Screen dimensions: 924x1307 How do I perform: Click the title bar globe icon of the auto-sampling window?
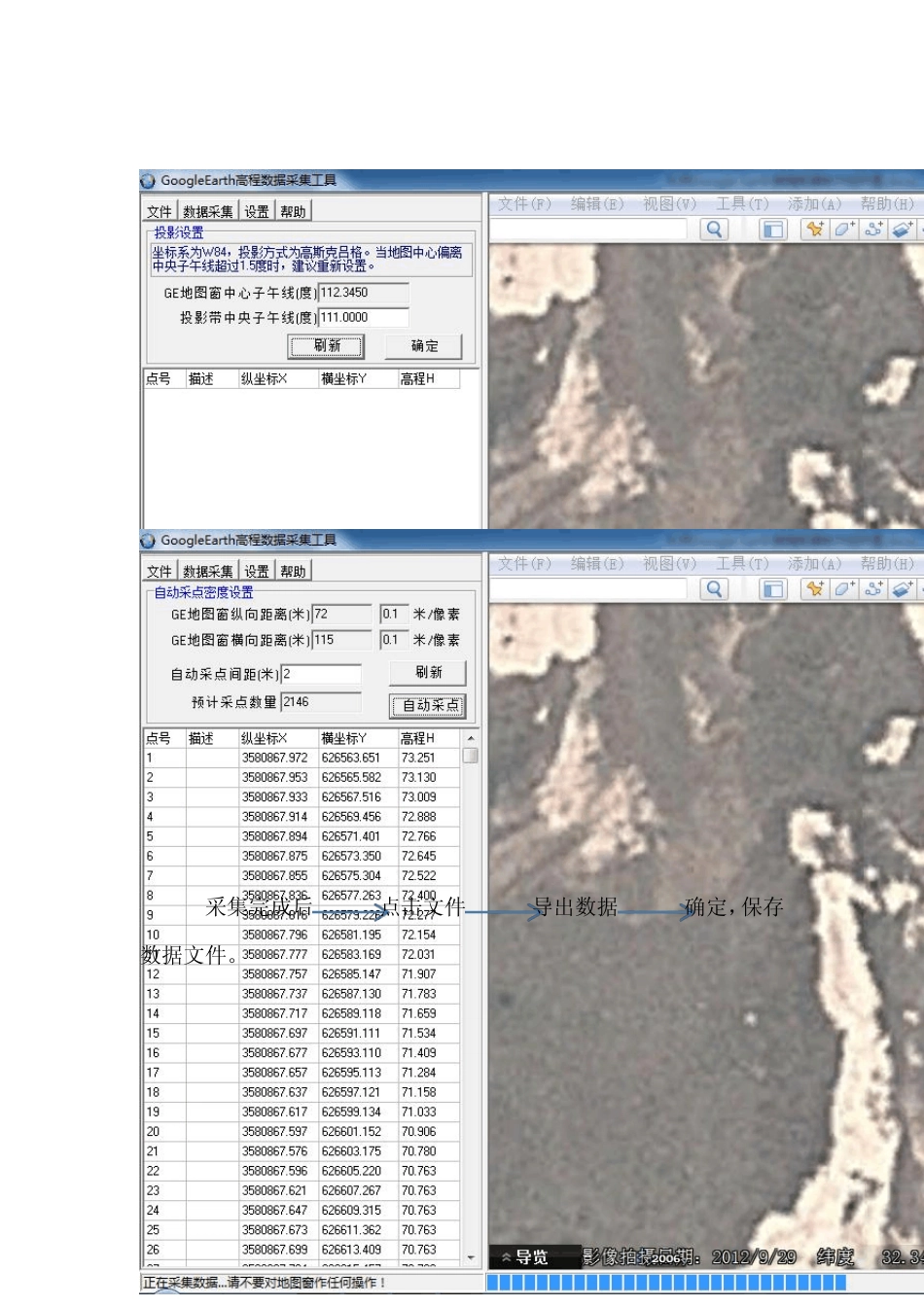click(149, 541)
